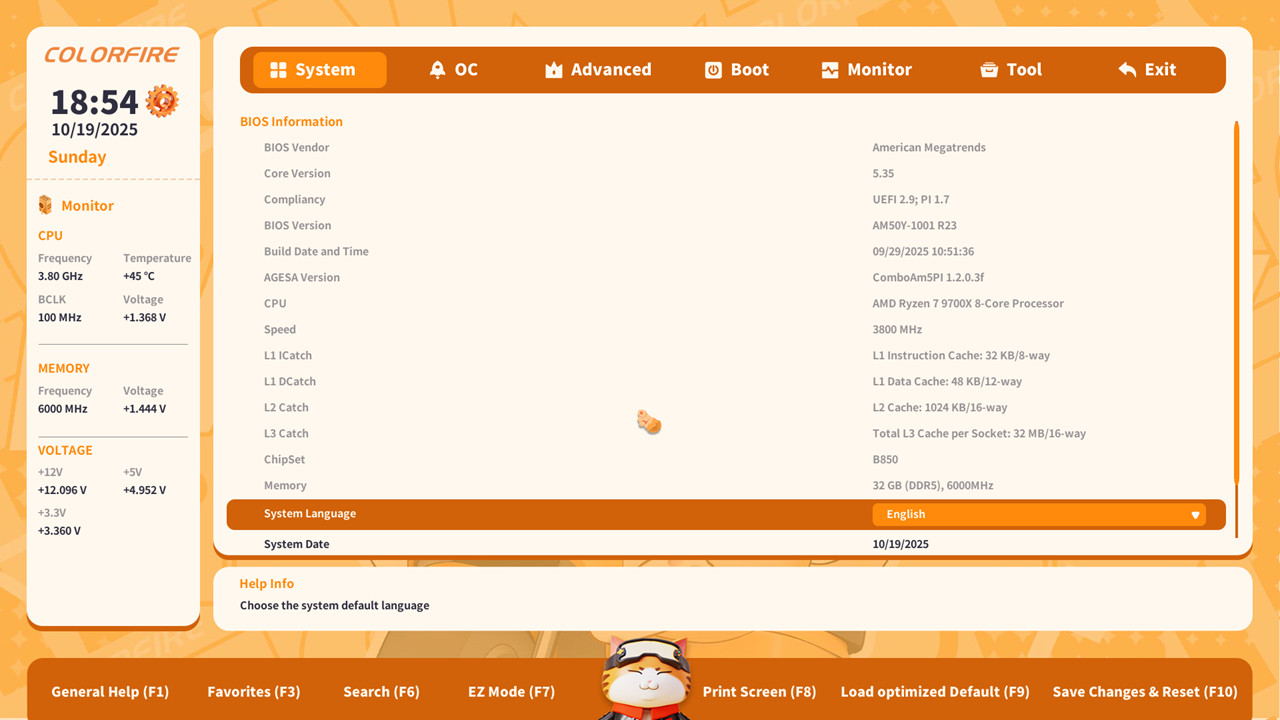Click the Boot power icon
The height and width of the screenshot is (720, 1280).
(x=713, y=70)
